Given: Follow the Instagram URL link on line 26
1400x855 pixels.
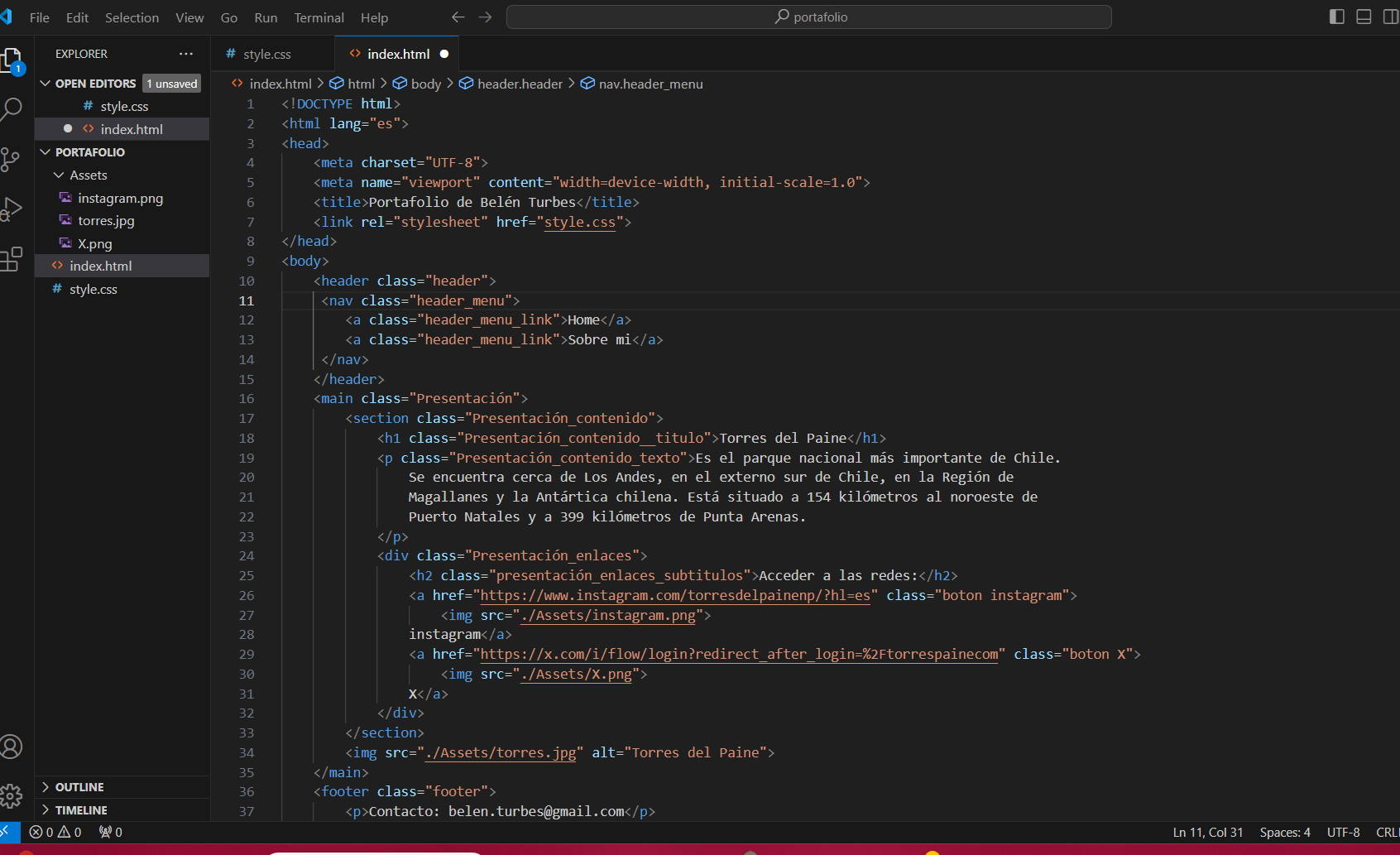Looking at the screenshot, I should click(675, 595).
